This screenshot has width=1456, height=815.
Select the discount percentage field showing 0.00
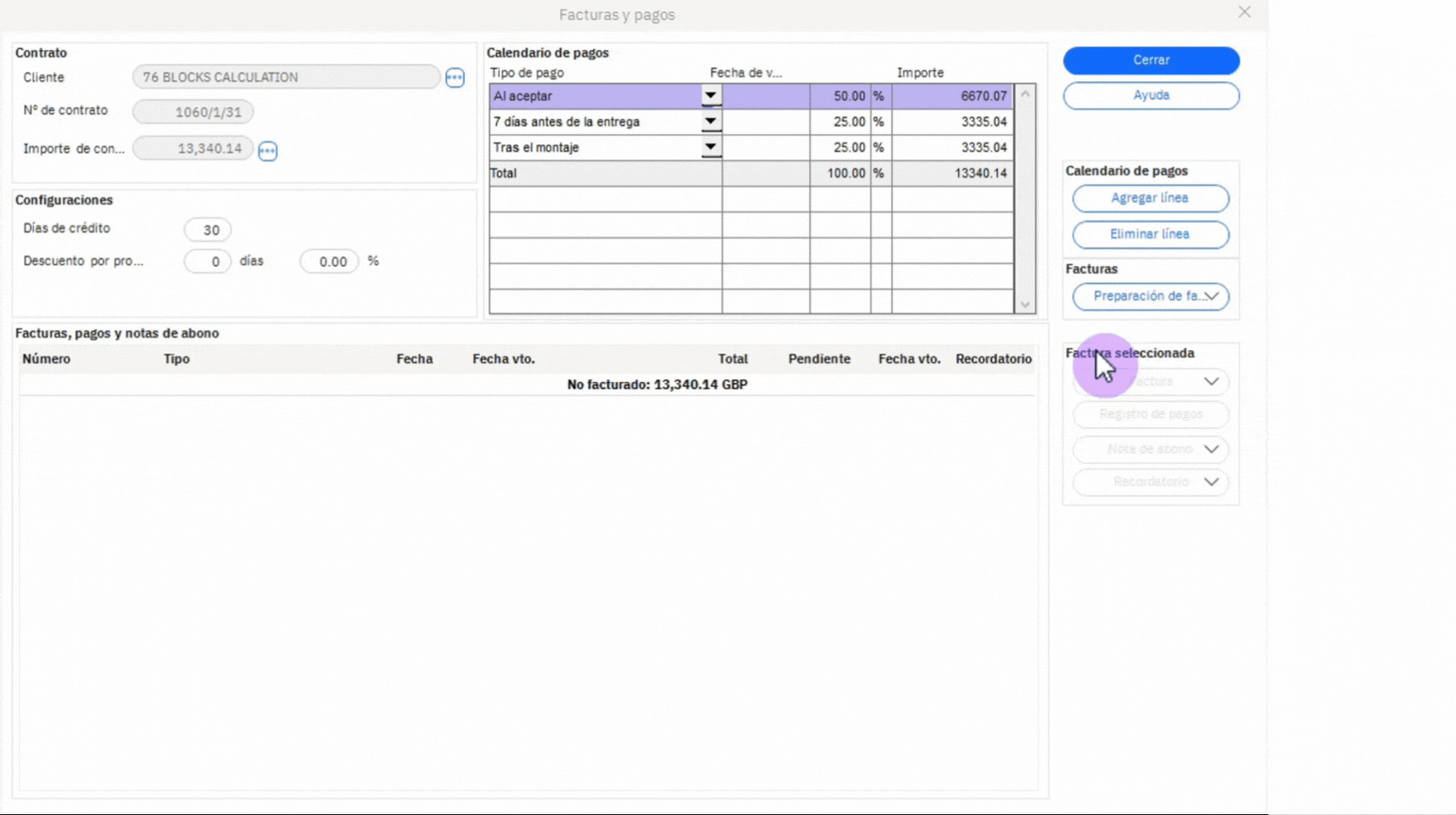pos(329,261)
